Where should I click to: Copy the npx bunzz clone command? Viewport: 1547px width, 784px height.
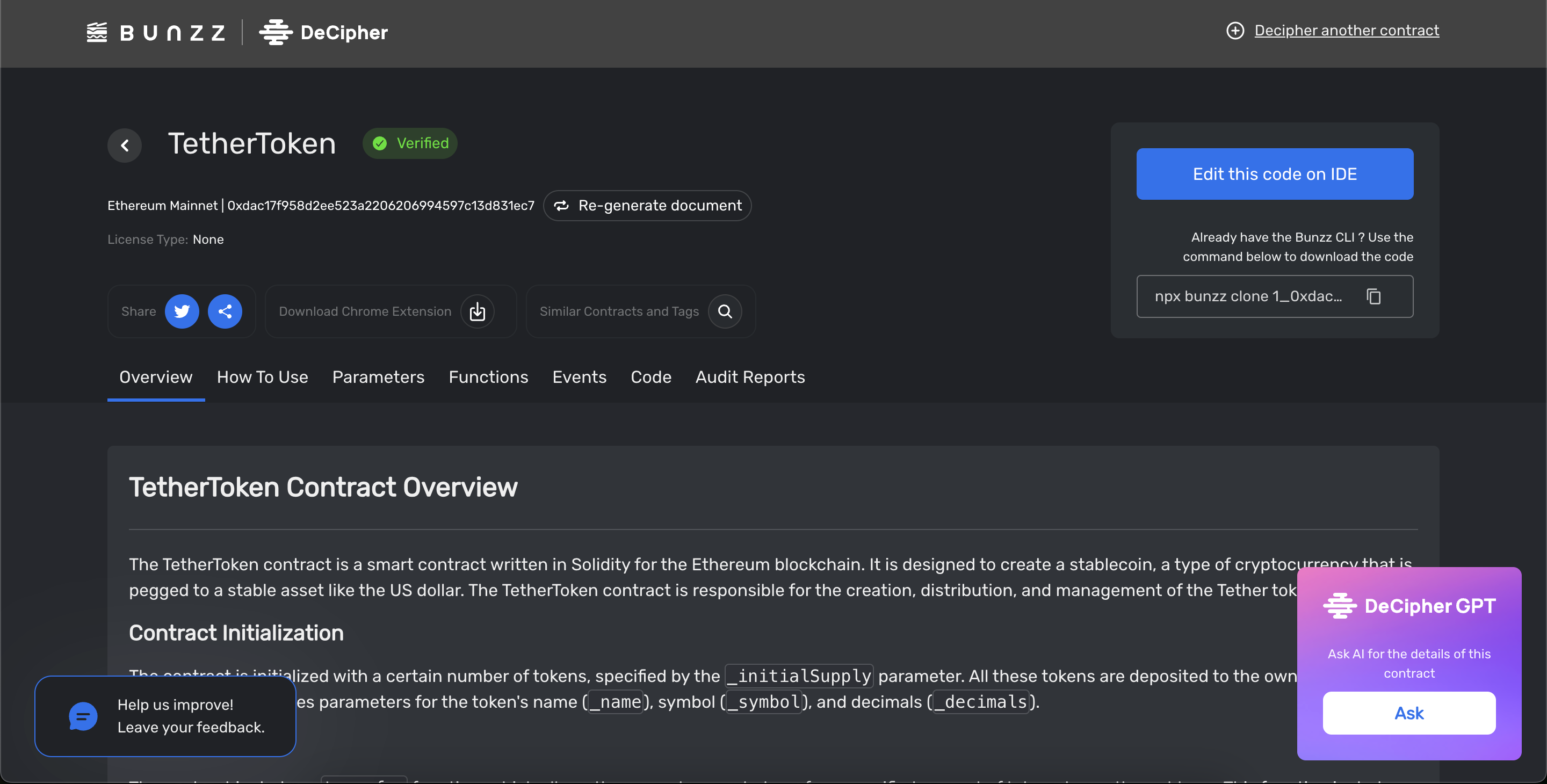coord(1373,296)
